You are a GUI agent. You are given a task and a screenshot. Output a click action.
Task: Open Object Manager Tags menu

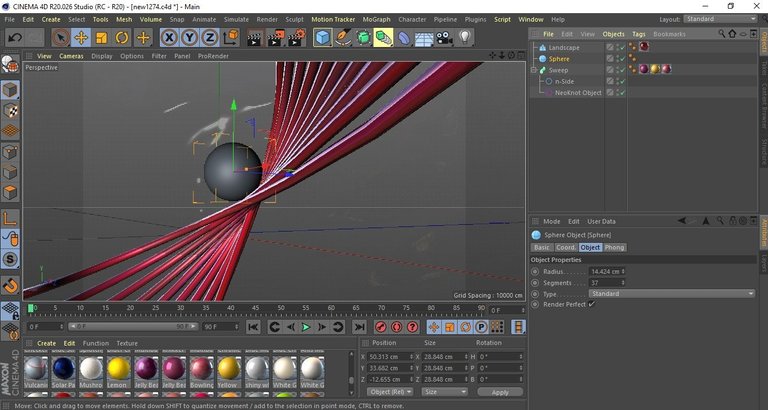point(639,34)
